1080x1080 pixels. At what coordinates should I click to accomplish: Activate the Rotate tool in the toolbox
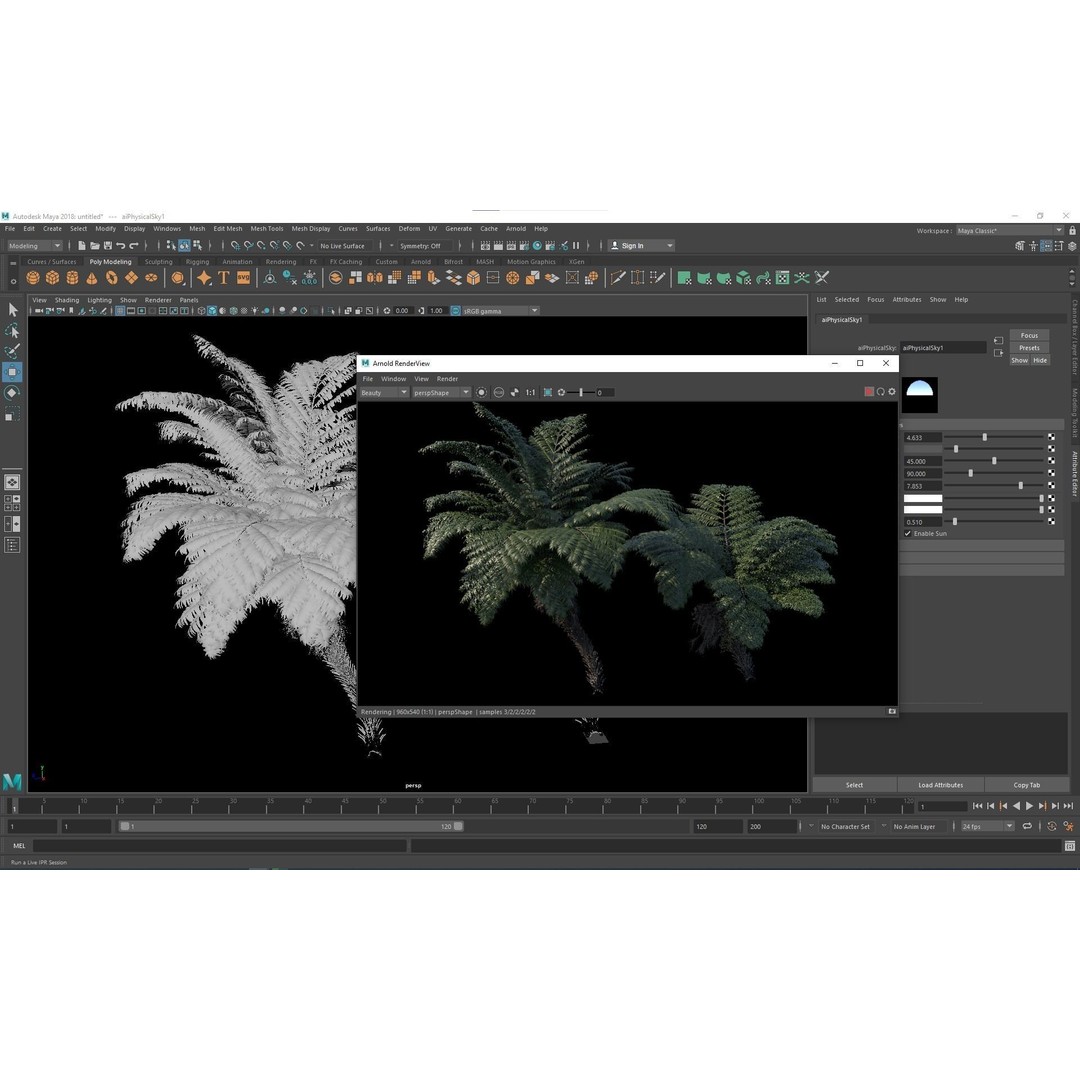[12, 393]
